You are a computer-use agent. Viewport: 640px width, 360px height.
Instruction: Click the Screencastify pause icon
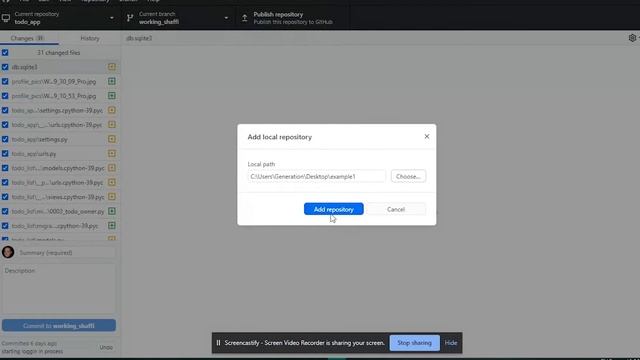click(218, 343)
